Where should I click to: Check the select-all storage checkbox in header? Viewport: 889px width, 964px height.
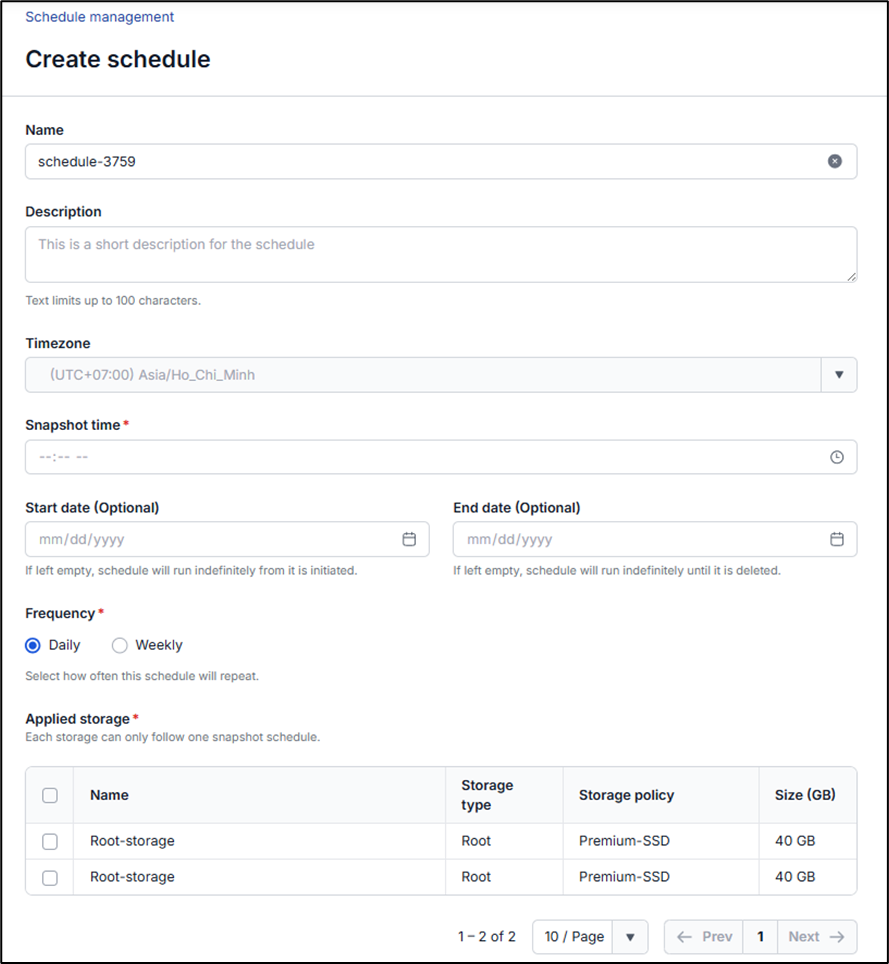point(50,795)
